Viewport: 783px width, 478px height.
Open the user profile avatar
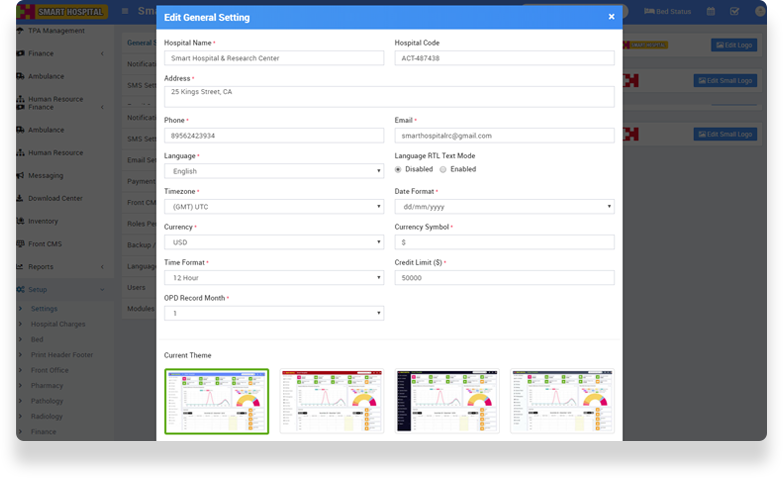pos(759,11)
